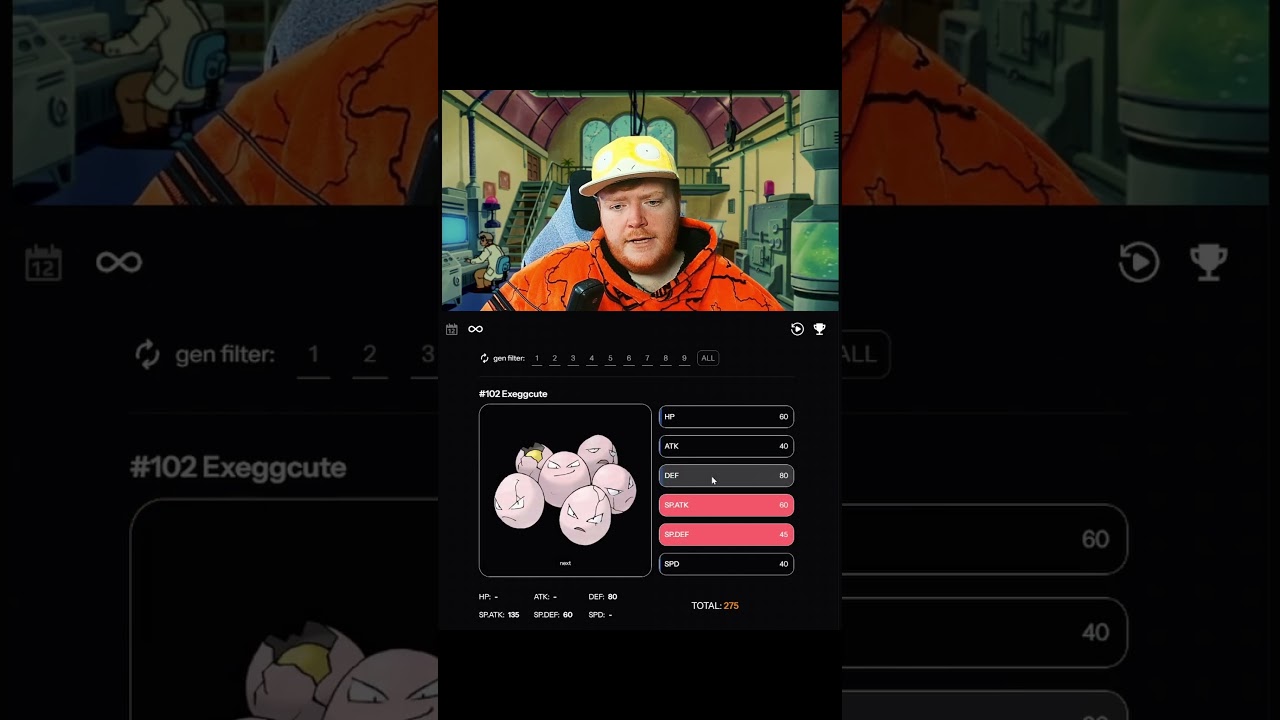1280x720 pixels.
Task: Assign stat to the SPD slot
Action: pyautogui.click(x=726, y=564)
